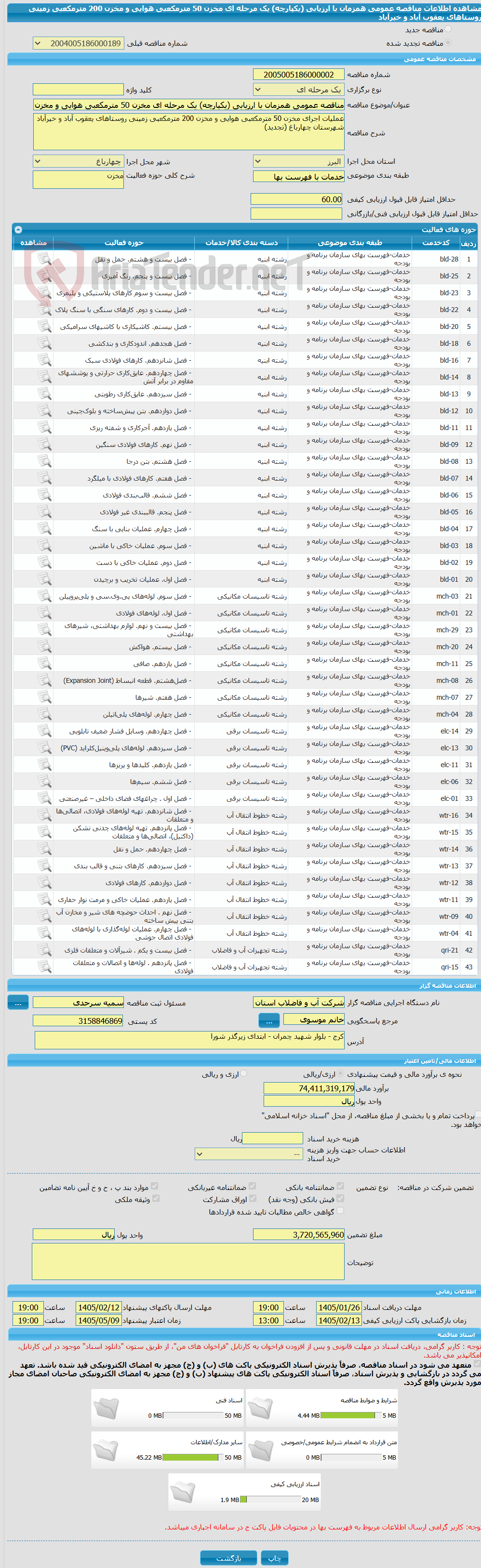
Task: Click the مشاهده column header
Action: (33, 242)
